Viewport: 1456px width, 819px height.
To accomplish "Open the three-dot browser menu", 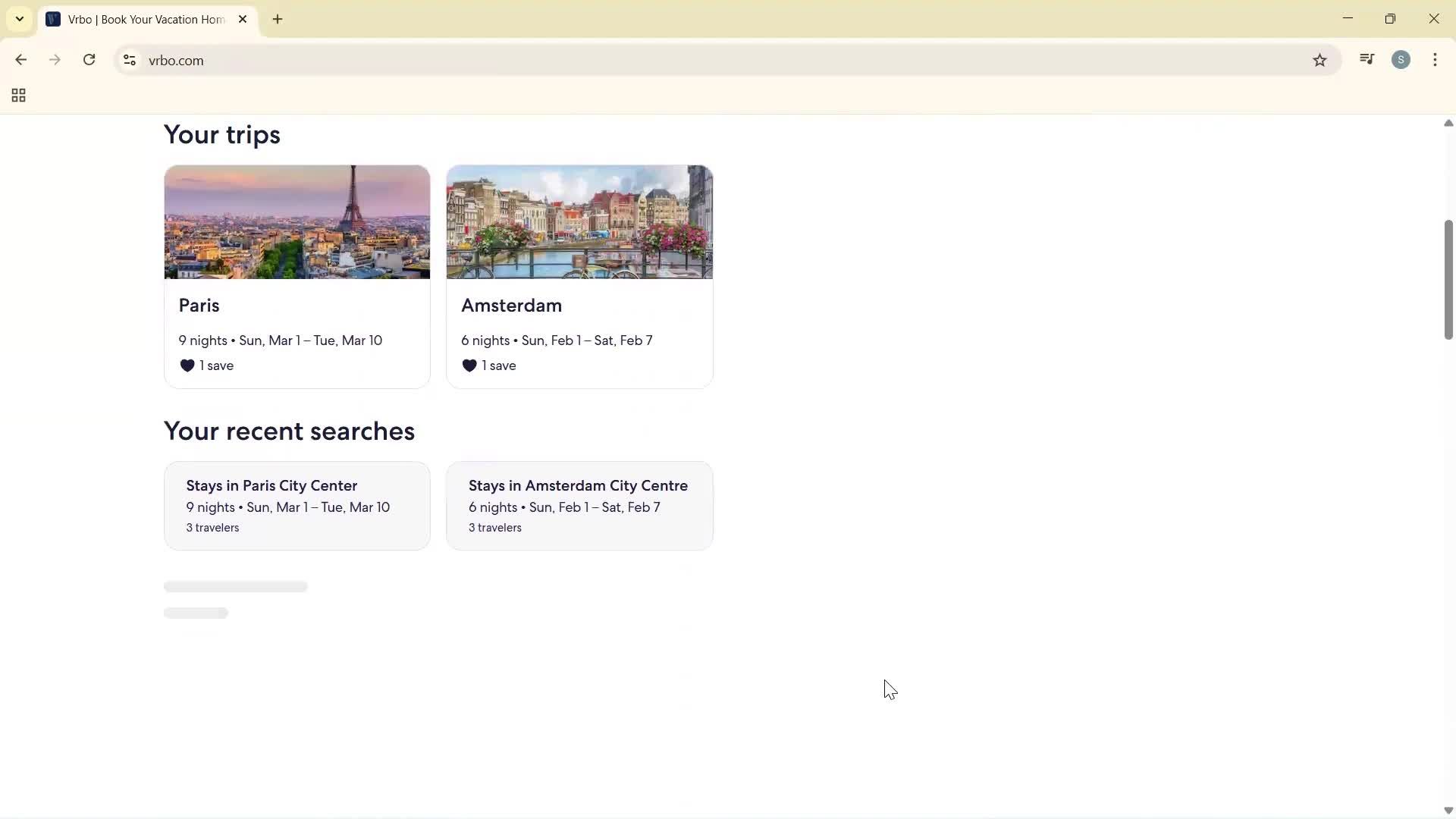I will (x=1436, y=59).
